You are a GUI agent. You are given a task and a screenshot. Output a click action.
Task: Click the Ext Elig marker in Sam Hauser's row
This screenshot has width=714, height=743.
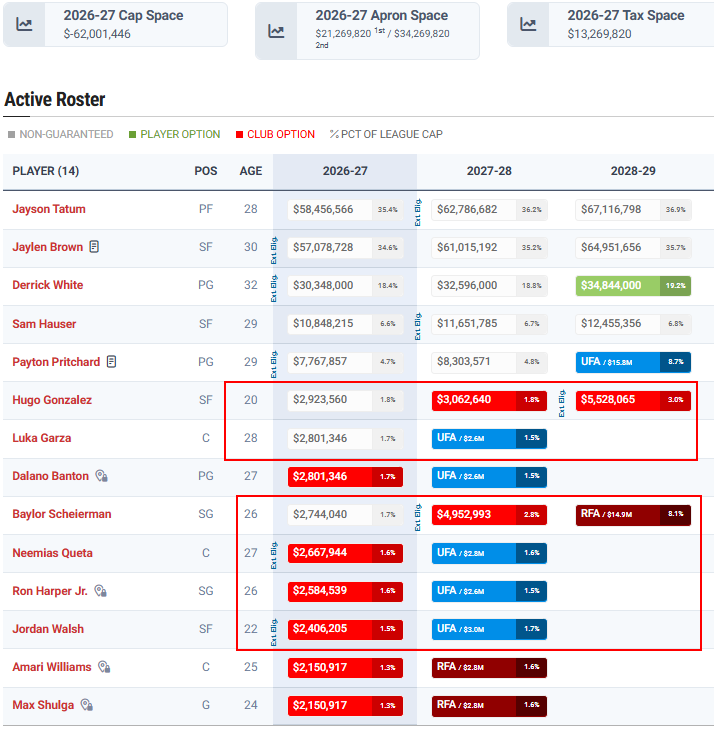click(418, 326)
